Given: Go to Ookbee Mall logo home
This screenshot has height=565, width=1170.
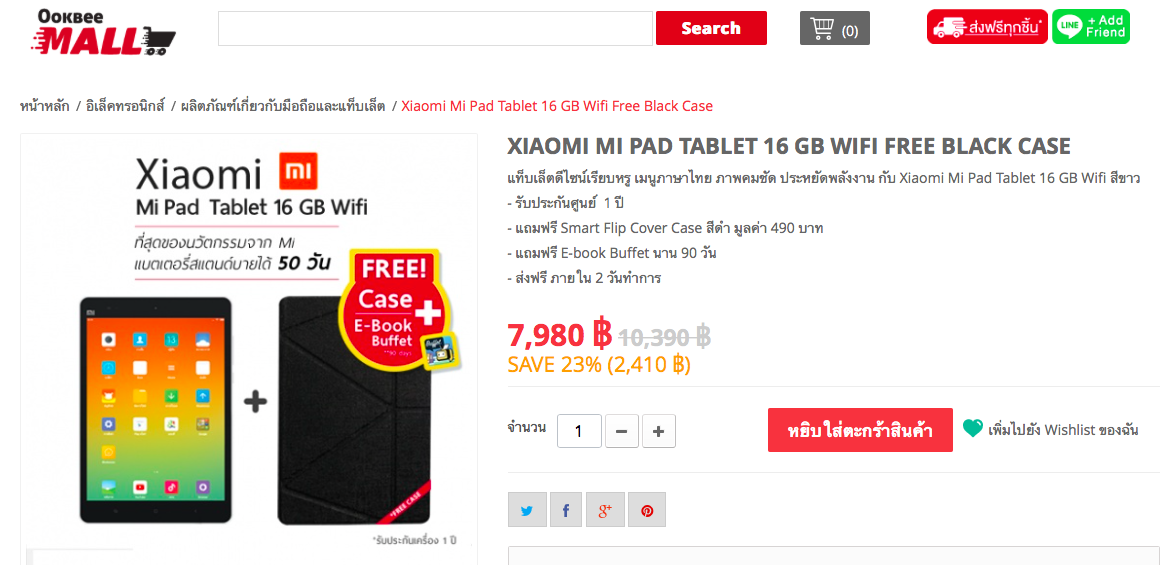Looking at the screenshot, I should pos(103,32).
